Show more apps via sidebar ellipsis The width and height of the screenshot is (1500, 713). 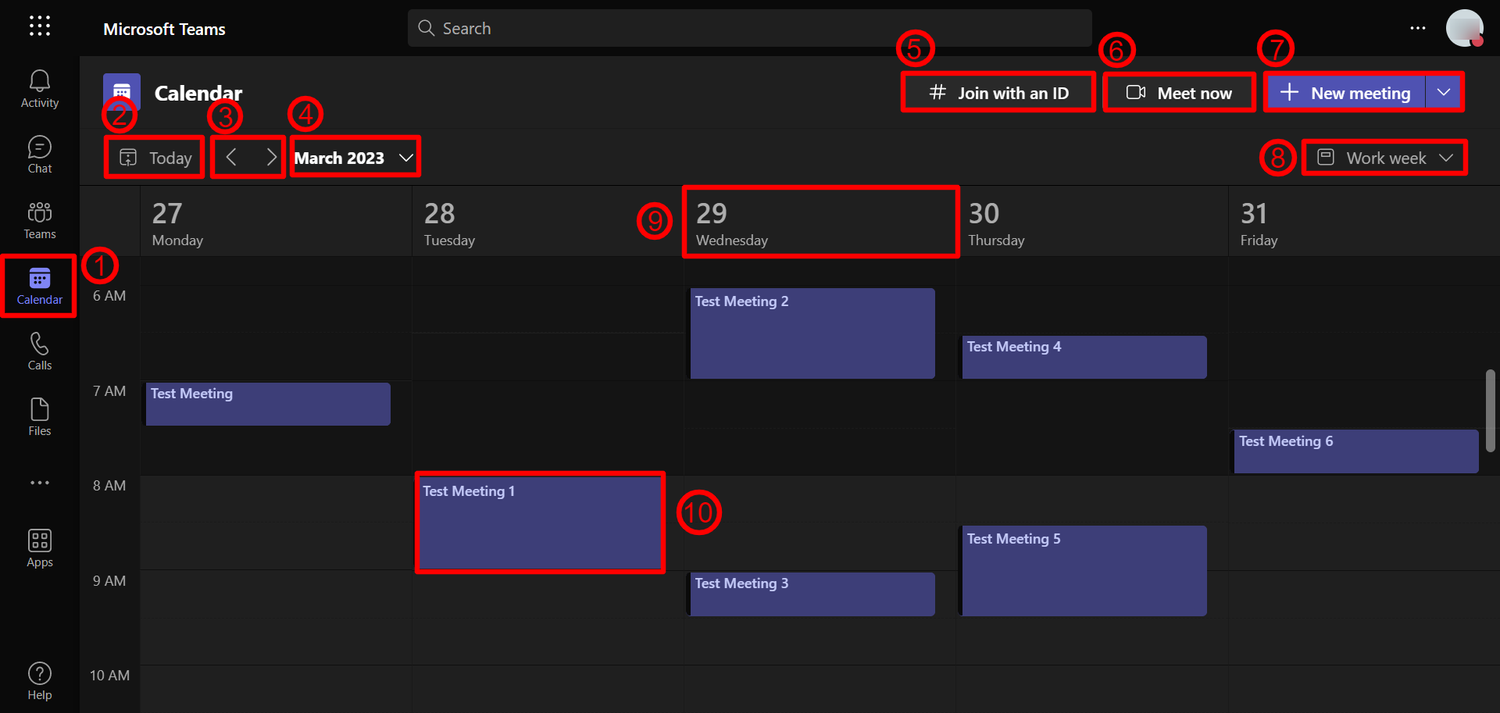(x=39, y=483)
